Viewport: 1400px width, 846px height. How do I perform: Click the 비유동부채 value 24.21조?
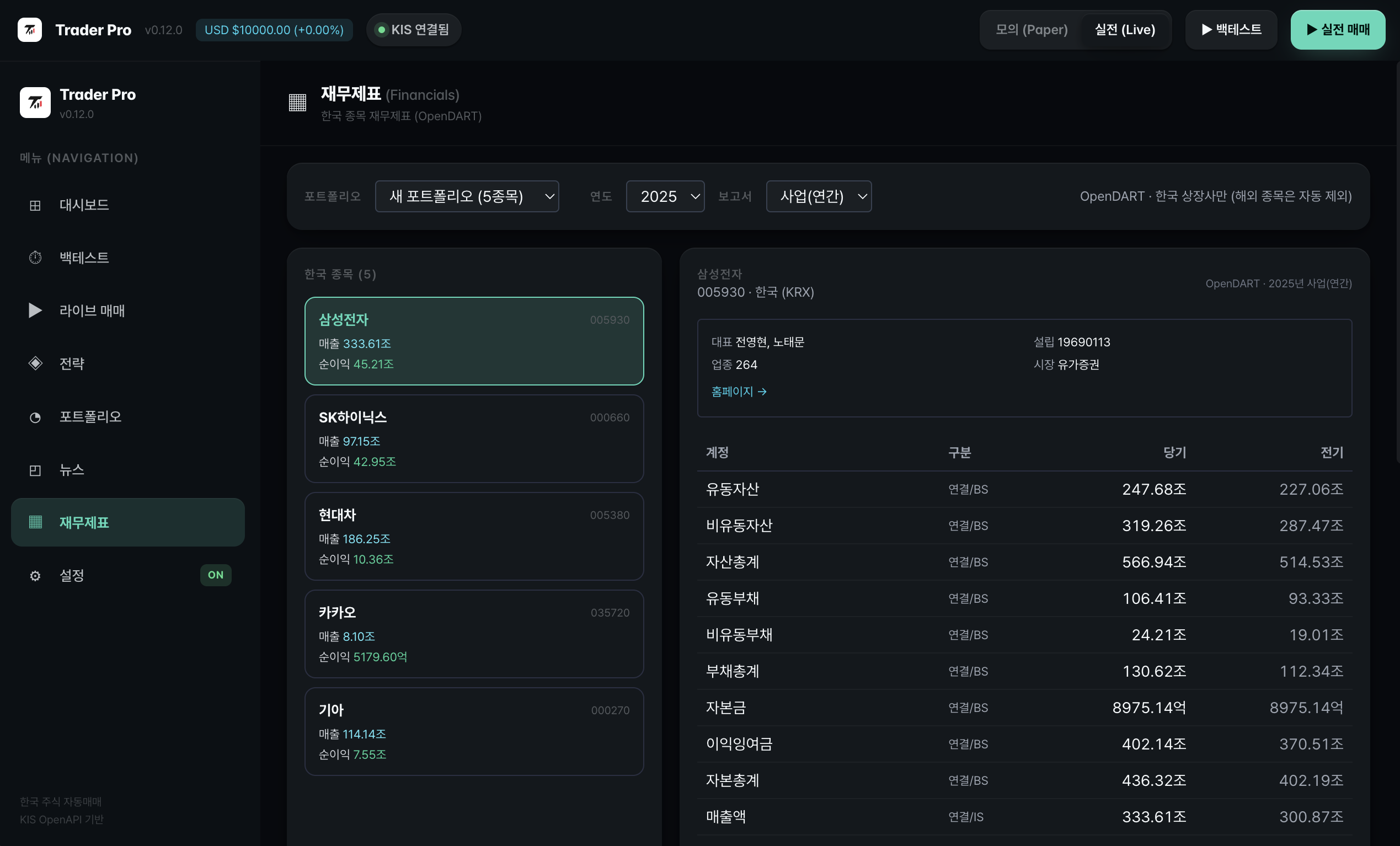(x=1158, y=635)
